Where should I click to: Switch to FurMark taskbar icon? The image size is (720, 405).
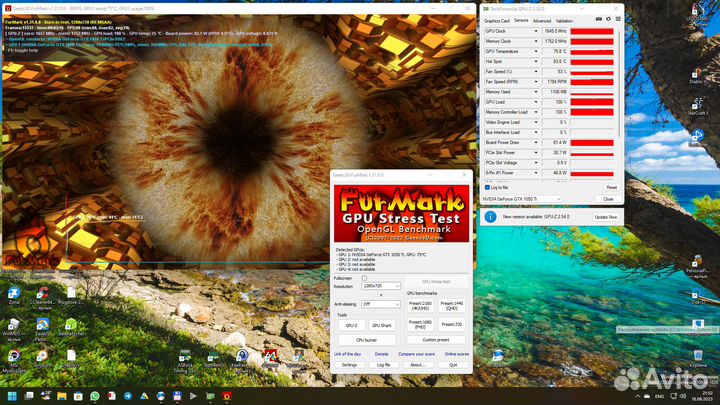[227, 396]
